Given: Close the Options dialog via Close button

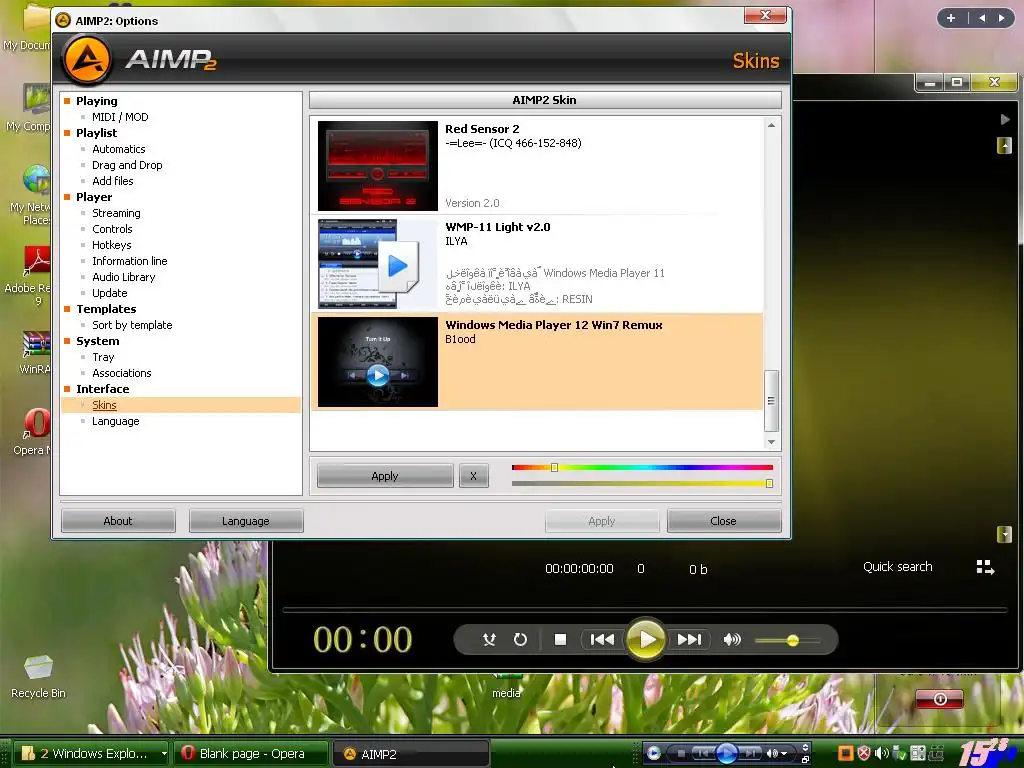Looking at the screenshot, I should click(723, 520).
